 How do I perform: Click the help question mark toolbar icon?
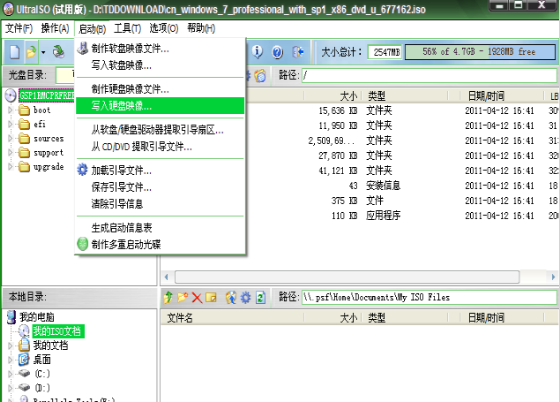277,52
